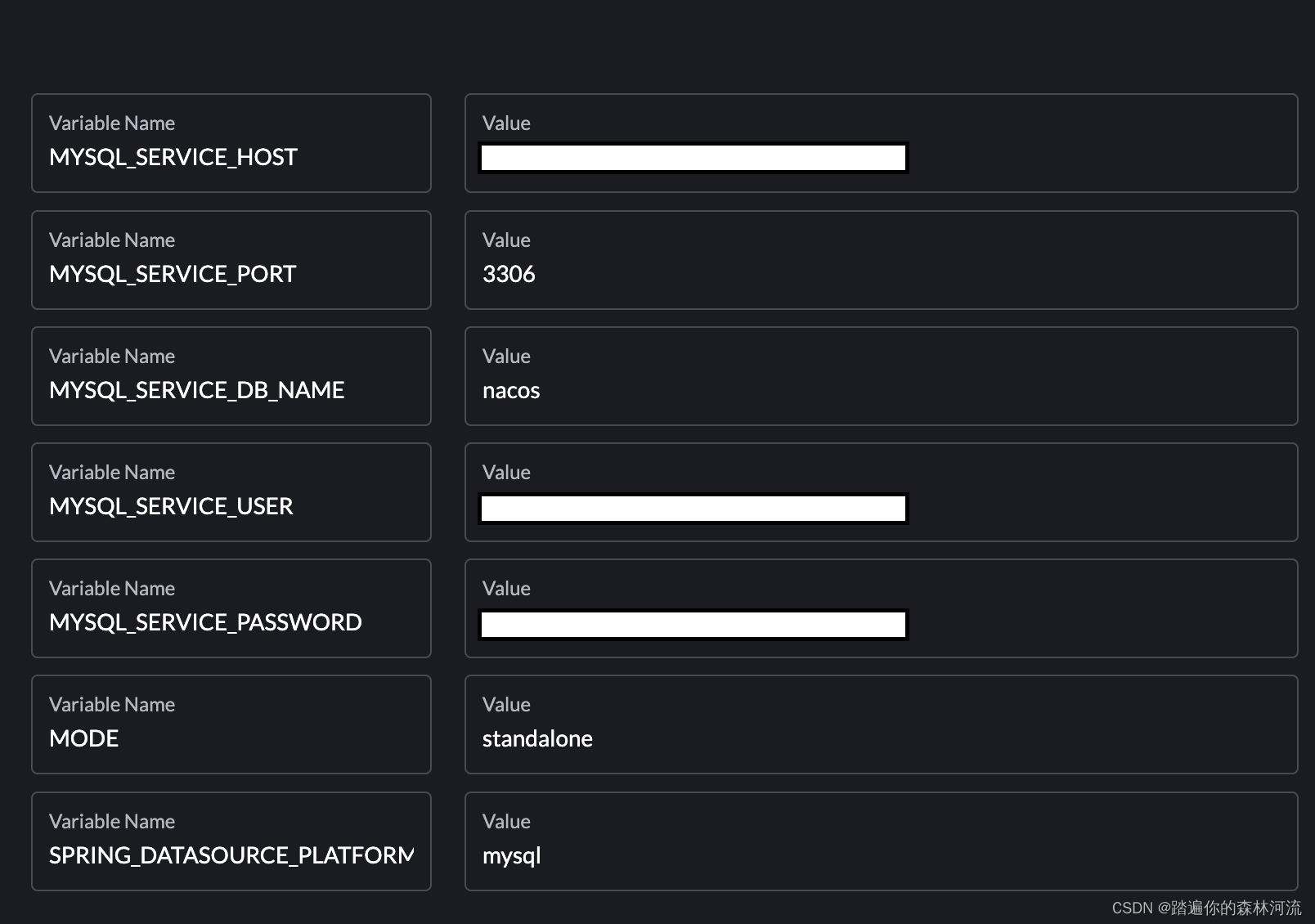Viewport: 1315px width, 924px height.
Task: Select the MYSQL_SERVICE_PORT variable name field
Action: pyautogui.click(x=231, y=260)
